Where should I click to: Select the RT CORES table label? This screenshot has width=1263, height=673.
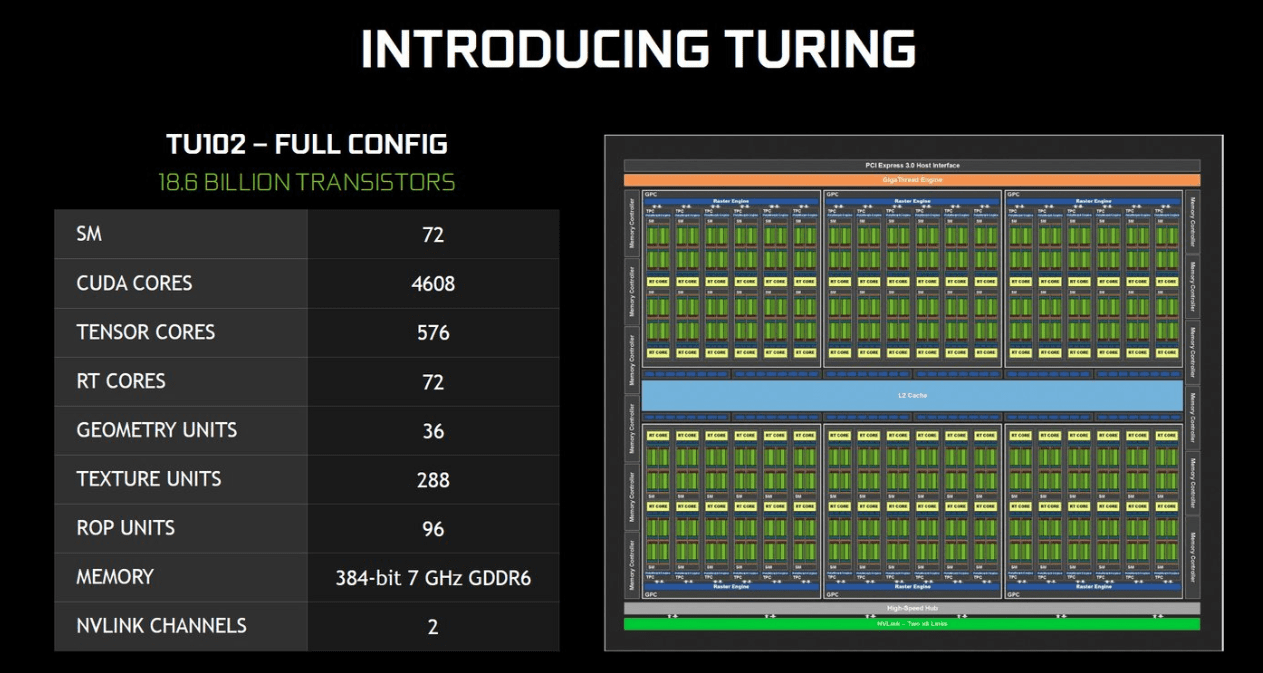pyautogui.click(x=121, y=381)
